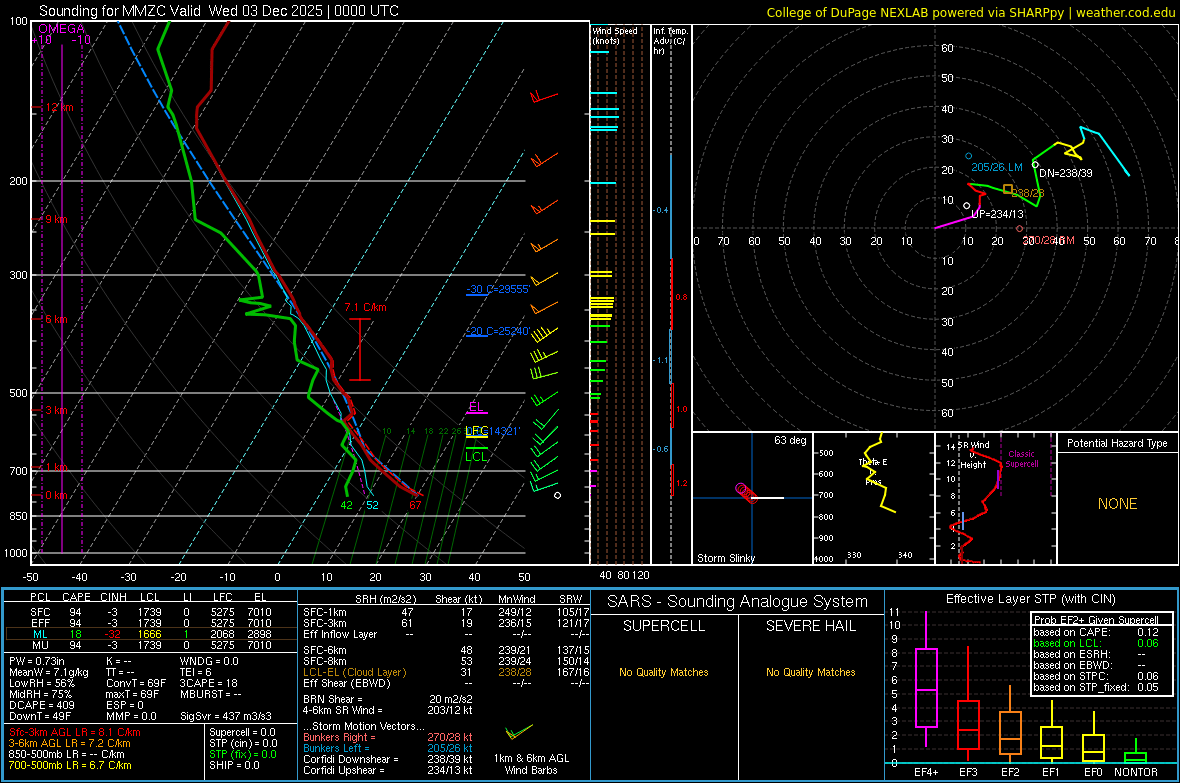Screen dimensions: 1180x783
Task: Click the green based on LCL: 0.06 line
Action: tap(1096, 643)
